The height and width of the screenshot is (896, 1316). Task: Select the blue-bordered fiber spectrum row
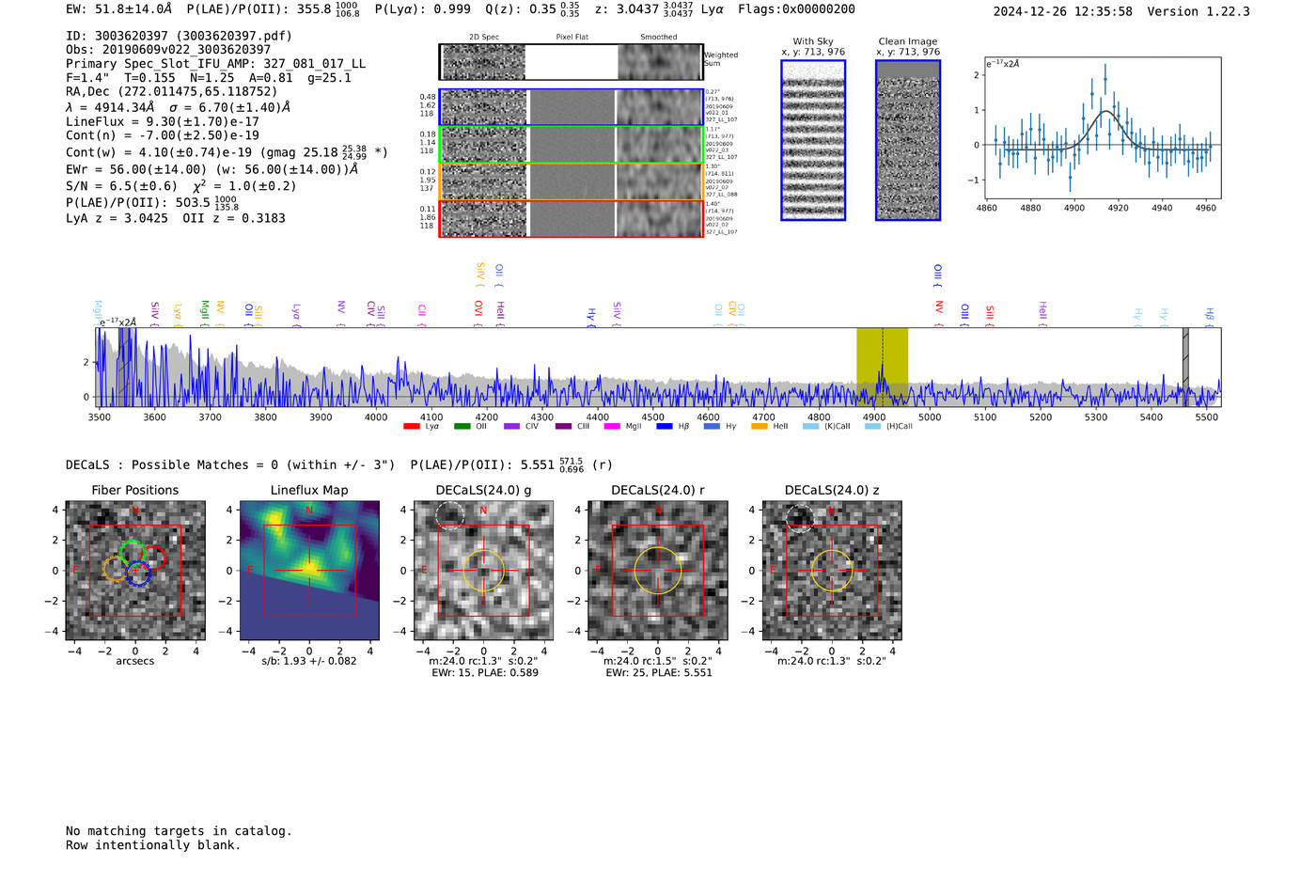571,107
